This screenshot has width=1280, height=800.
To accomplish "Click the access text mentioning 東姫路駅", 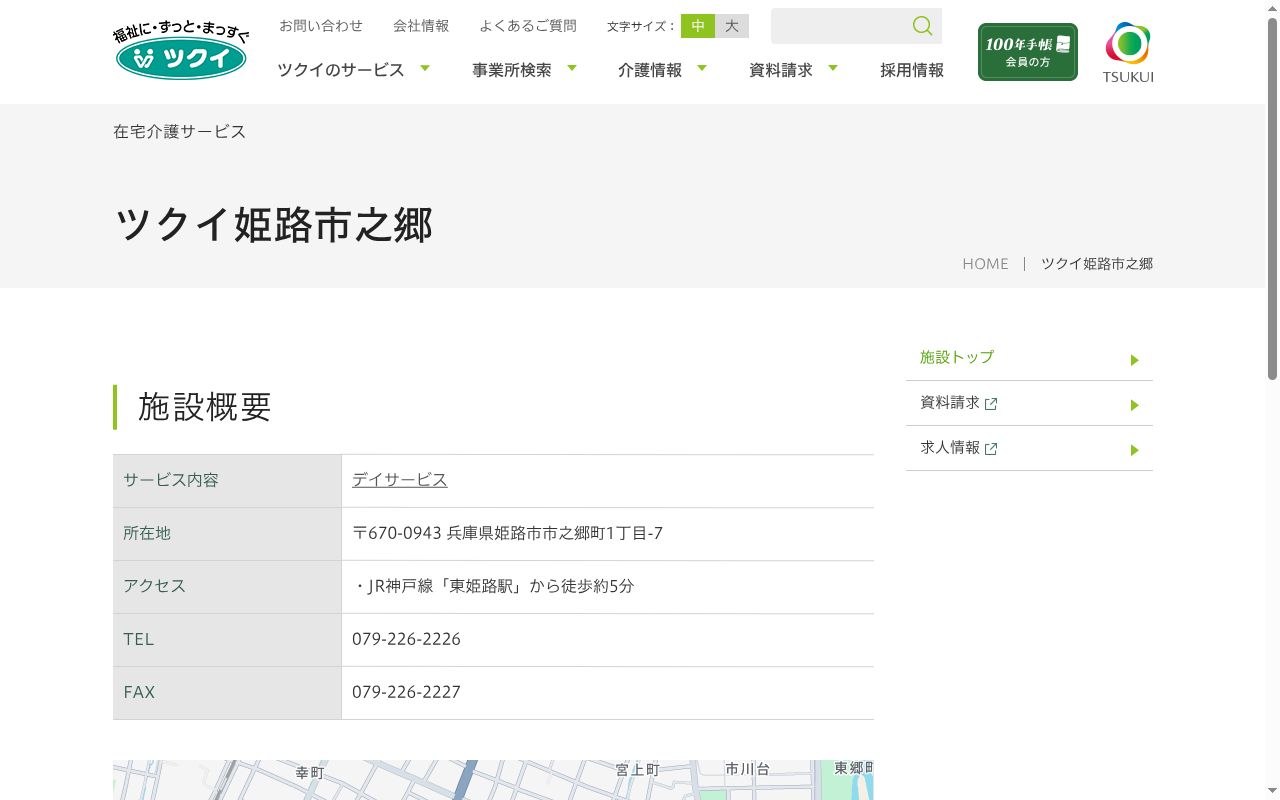I will pos(493,586).
